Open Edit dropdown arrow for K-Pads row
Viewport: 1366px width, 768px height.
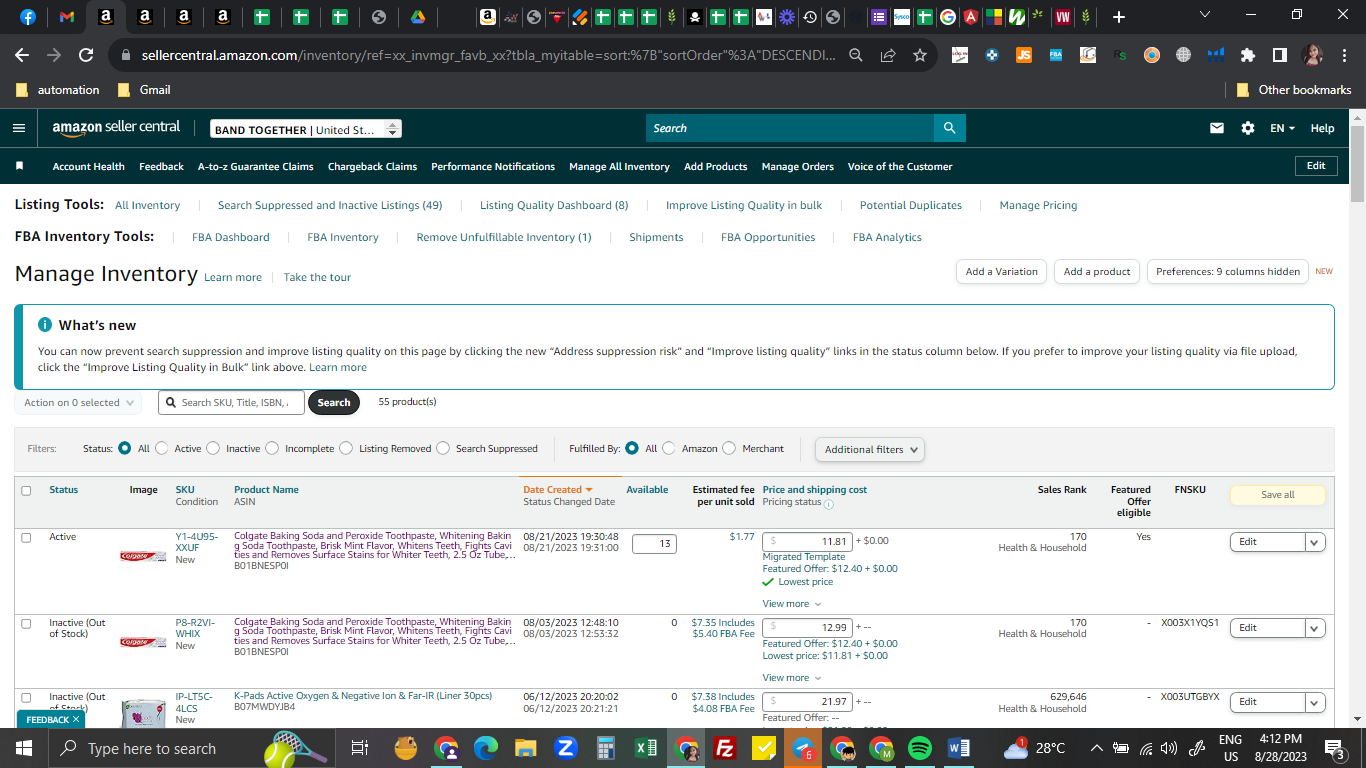(x=1315, y=702)
